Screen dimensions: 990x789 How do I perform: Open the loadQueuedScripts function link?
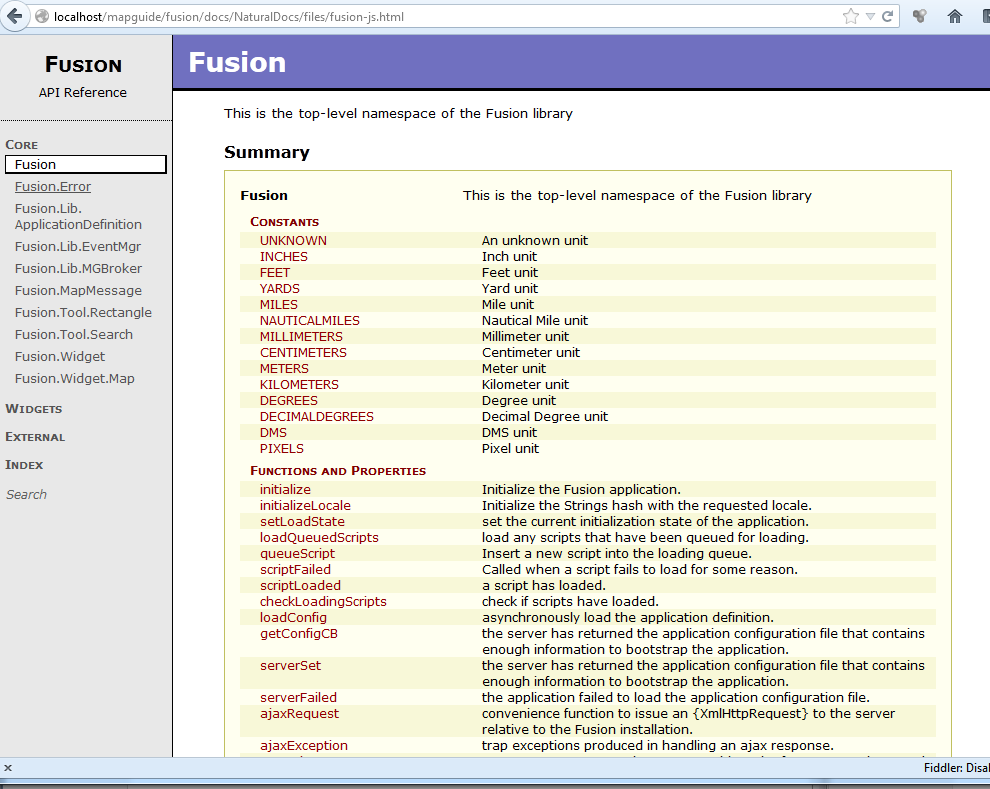[x=319, y=537]
